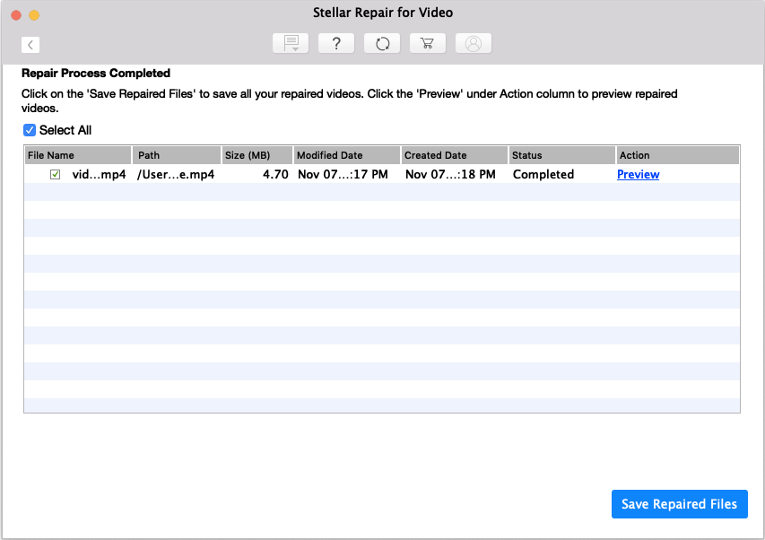
Task: Close the window with red button
Action: [x=16, y=15]
